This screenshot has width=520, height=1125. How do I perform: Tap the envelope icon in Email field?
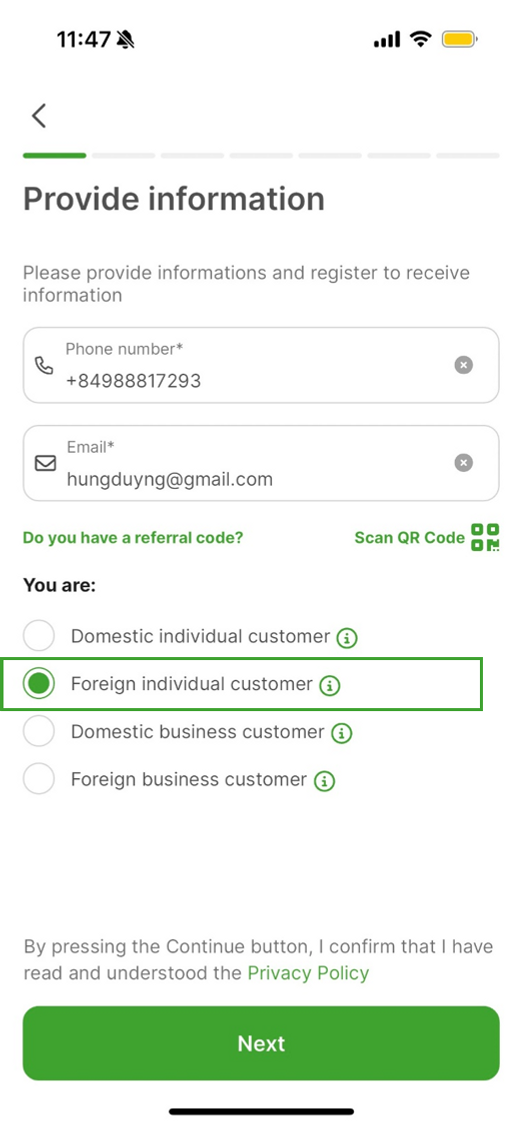(x=45, y=463)
